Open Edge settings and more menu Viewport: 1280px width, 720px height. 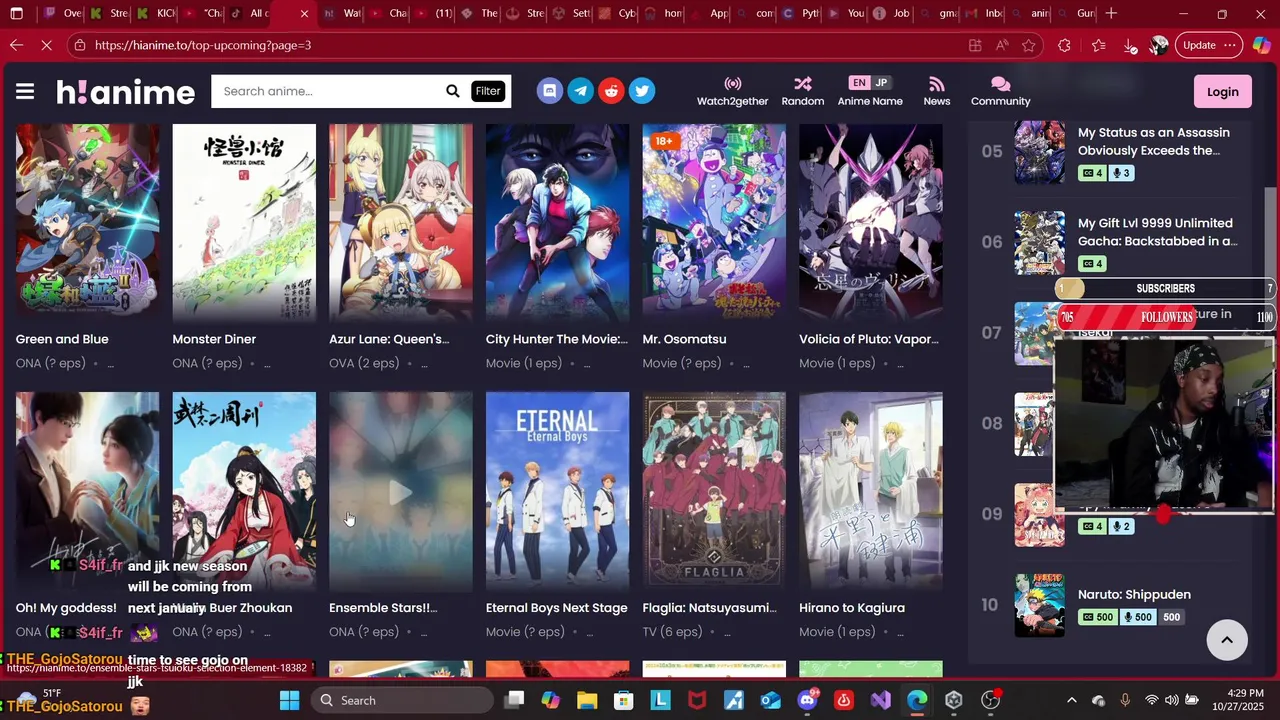click(x=1230, y=45)
